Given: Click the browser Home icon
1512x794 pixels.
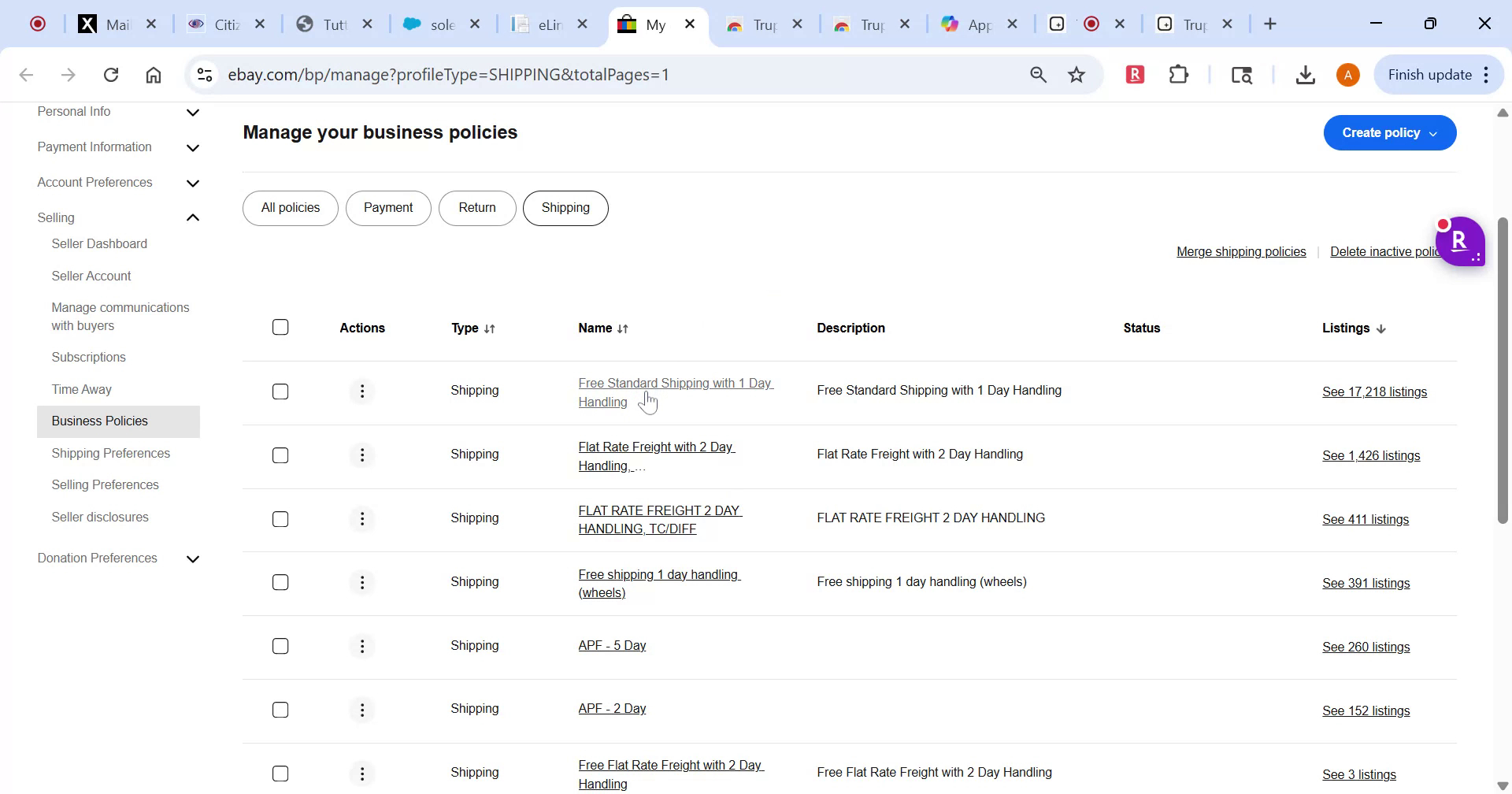Looking at the screenshot, I should click(153, 74).
